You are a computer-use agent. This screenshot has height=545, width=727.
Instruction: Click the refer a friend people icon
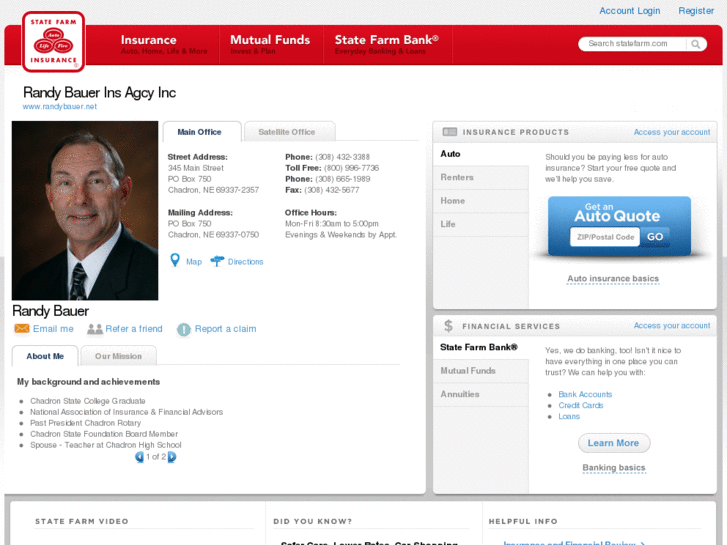[x=95, y=329]
